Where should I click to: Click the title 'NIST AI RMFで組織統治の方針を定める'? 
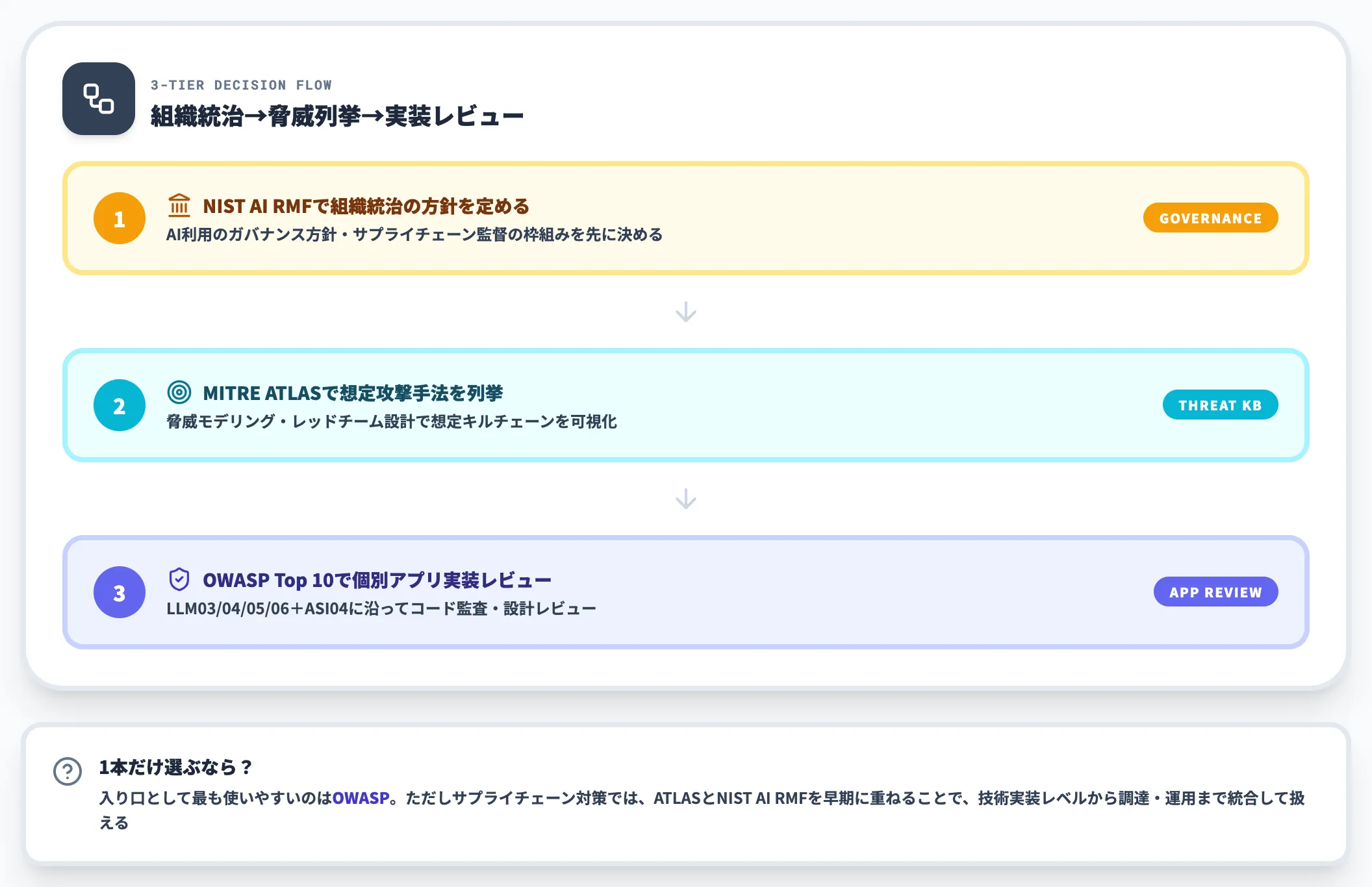(x=366, y=206)
